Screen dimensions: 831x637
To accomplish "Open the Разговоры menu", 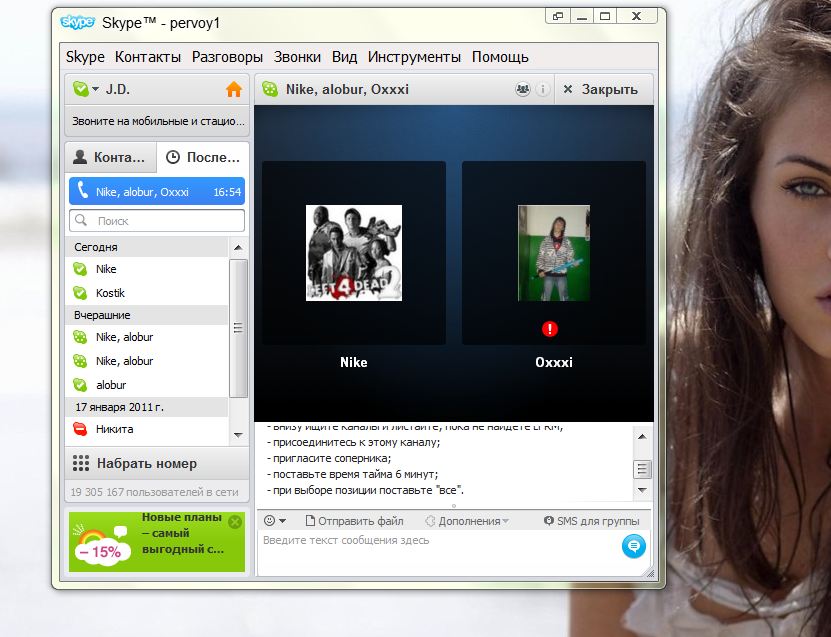I will click(227, 57).
